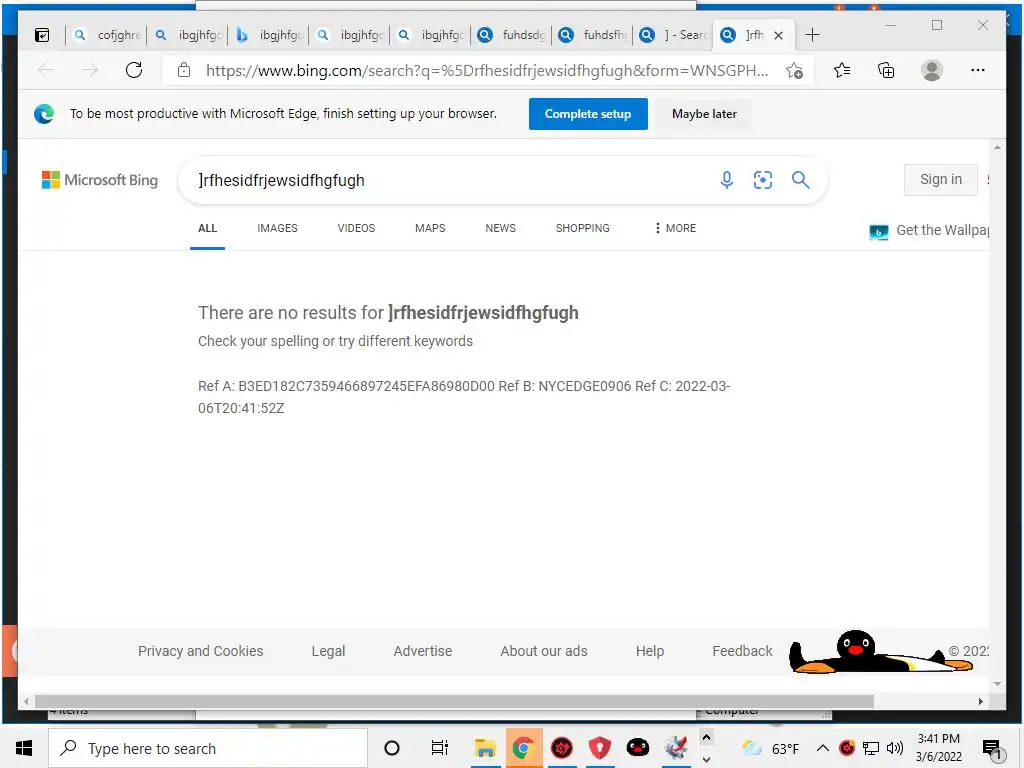
Task: Click the Complete setup button
Action: click(x=588, y=114)
